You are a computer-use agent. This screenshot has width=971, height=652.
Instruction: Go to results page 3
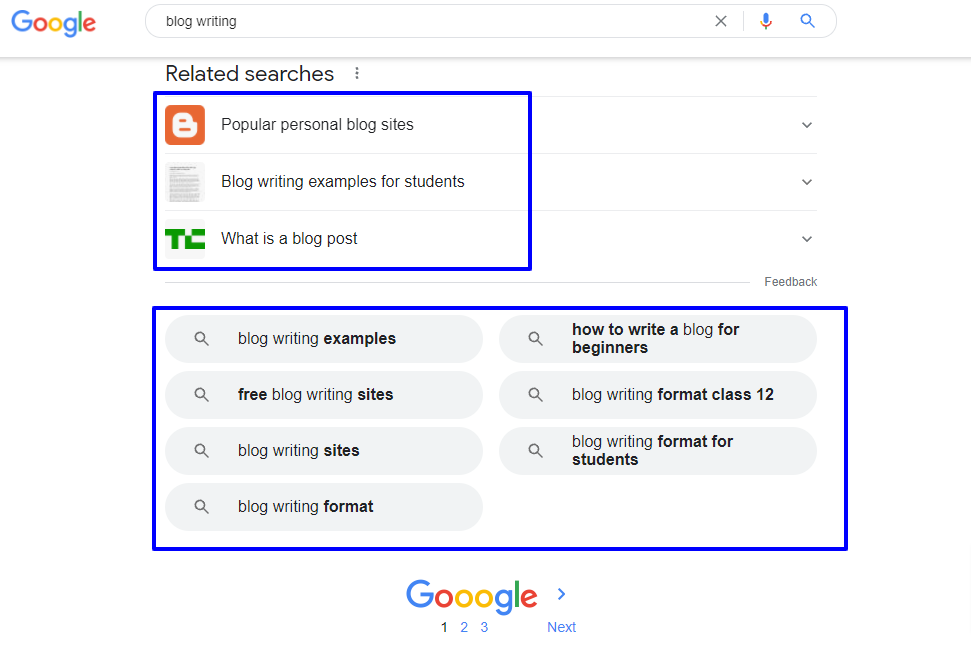click(x=484, y=627)
